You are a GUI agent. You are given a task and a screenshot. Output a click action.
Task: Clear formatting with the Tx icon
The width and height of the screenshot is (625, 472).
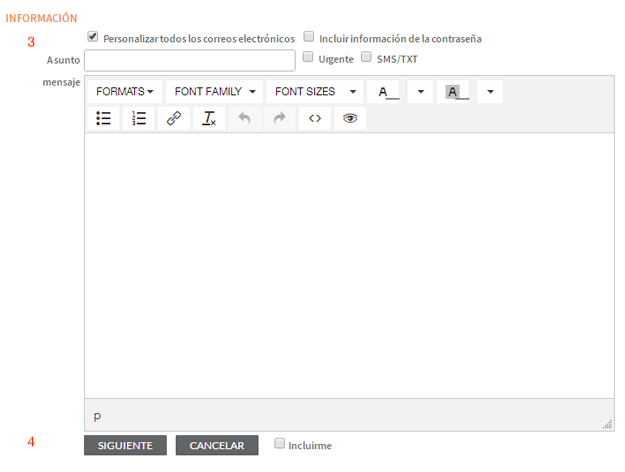point(209,118)
